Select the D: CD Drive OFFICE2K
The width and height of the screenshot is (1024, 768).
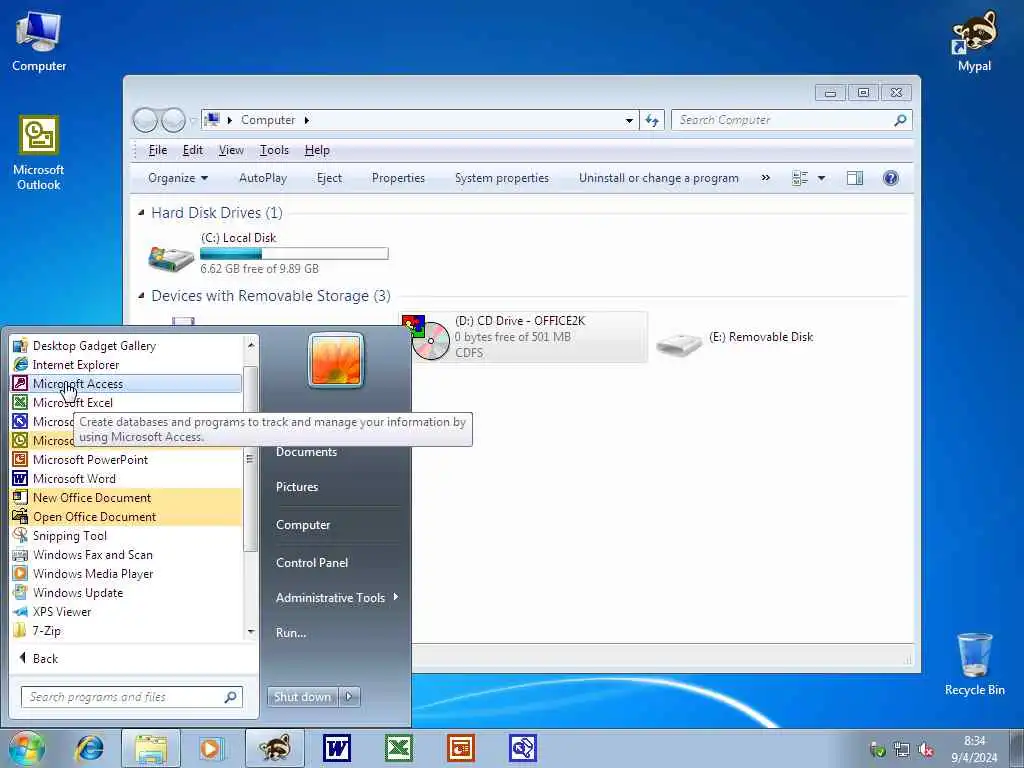[523, 337]
